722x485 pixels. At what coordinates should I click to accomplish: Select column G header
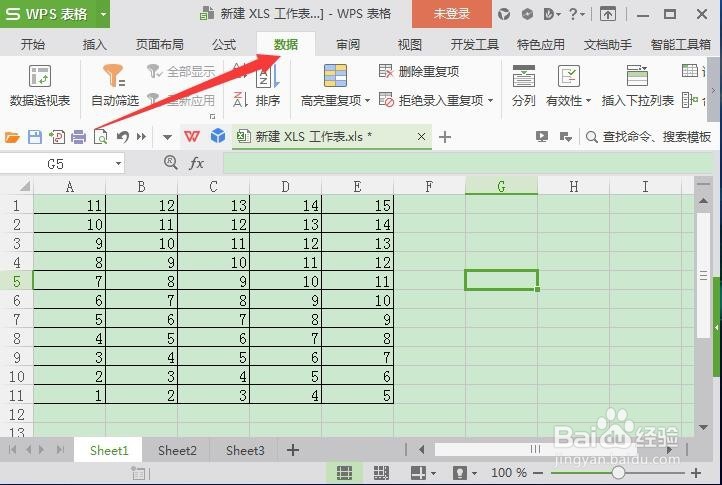501,186
